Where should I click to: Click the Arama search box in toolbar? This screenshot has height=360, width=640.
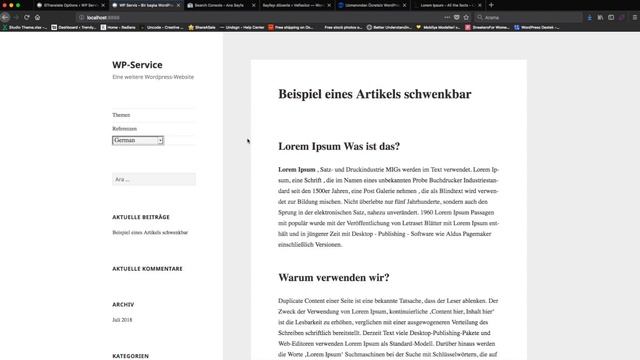coord(529,18)
